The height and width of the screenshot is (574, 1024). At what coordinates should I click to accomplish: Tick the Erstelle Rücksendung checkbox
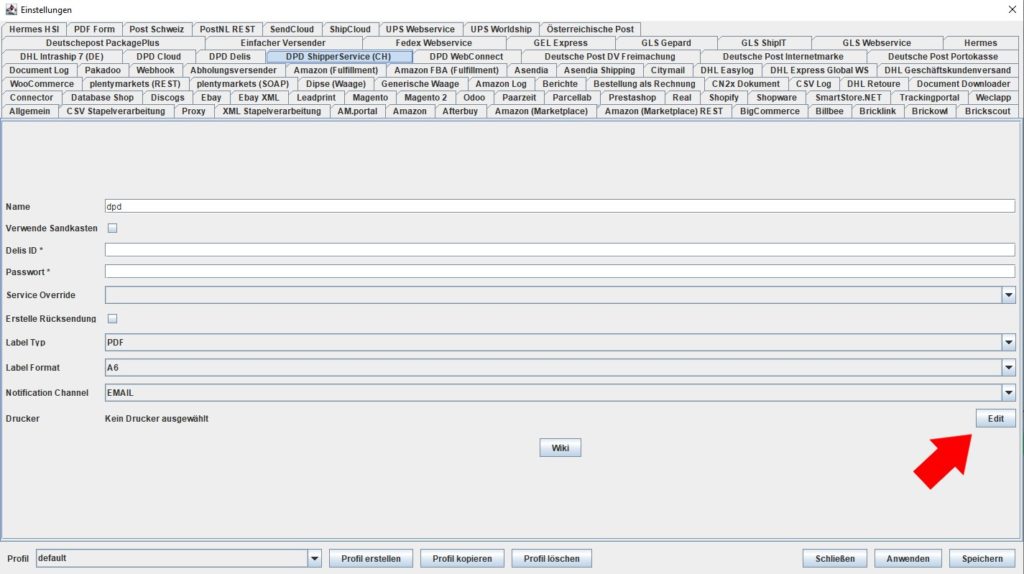click(x=112, y=319)
